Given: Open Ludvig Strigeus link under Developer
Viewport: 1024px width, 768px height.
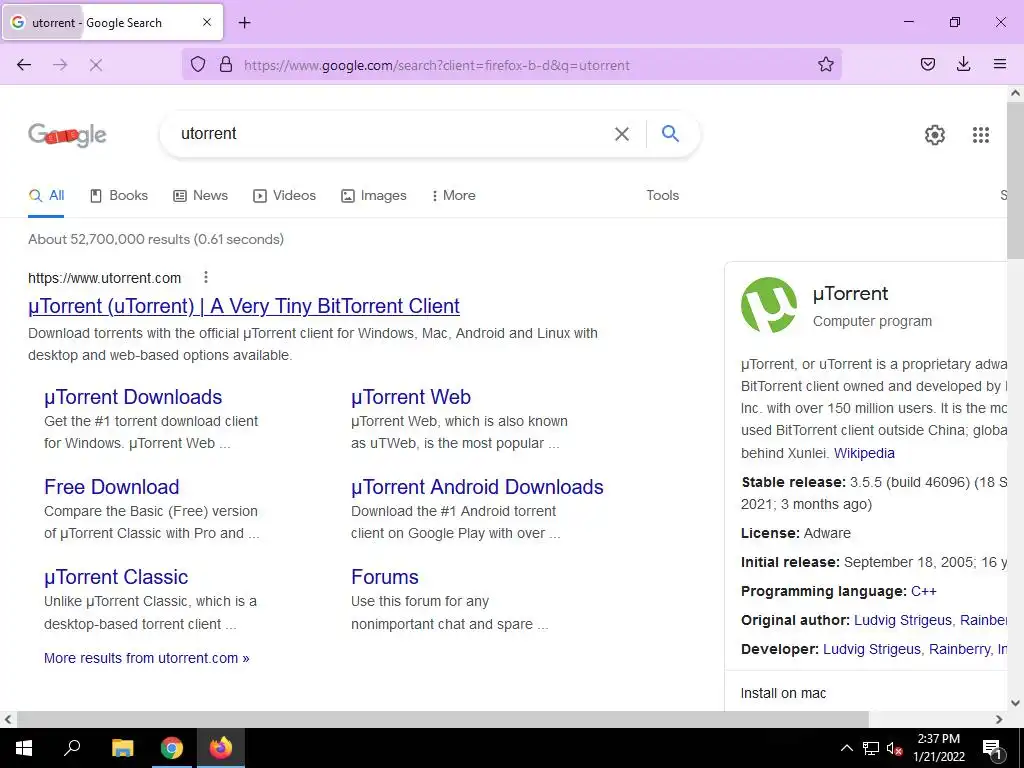Looking at the screenshot, I should tap(871, 650).
